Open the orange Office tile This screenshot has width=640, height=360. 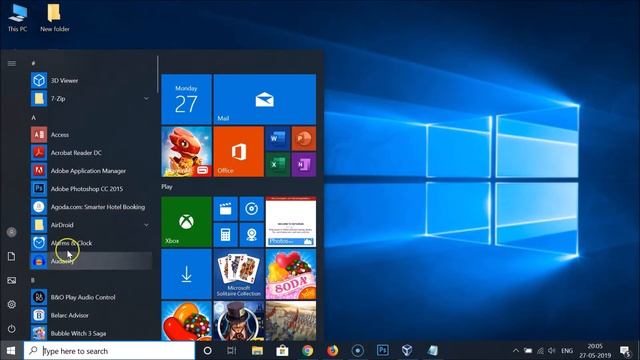pyautogui.click(x=239, y=151)
